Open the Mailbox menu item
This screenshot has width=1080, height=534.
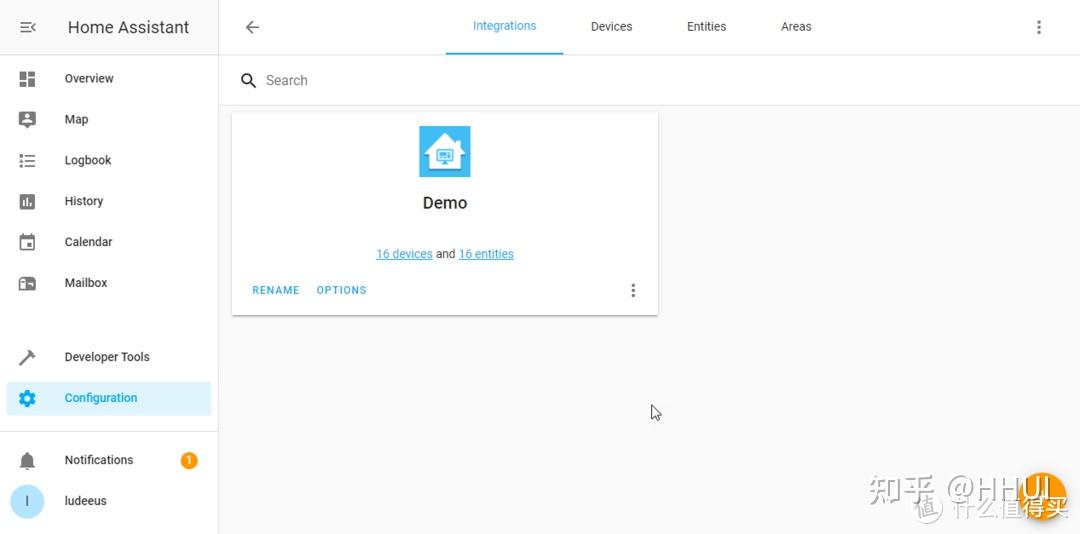(x=109, y=283)
